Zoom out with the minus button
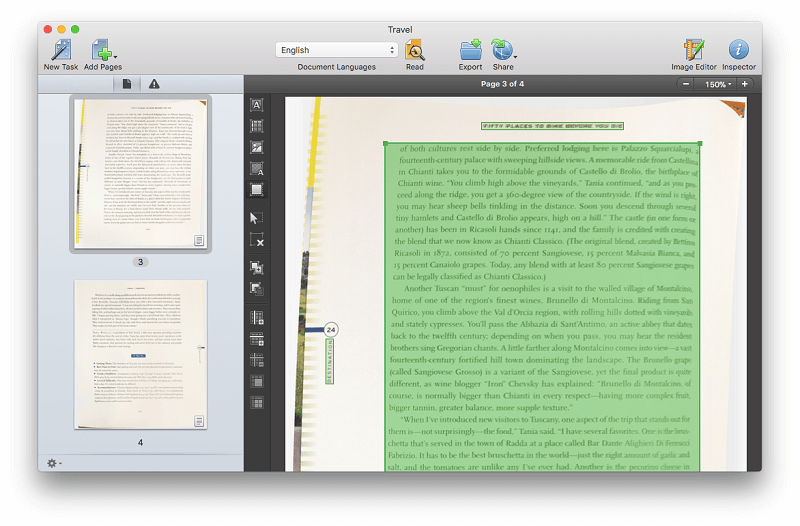 coord(686,84)
